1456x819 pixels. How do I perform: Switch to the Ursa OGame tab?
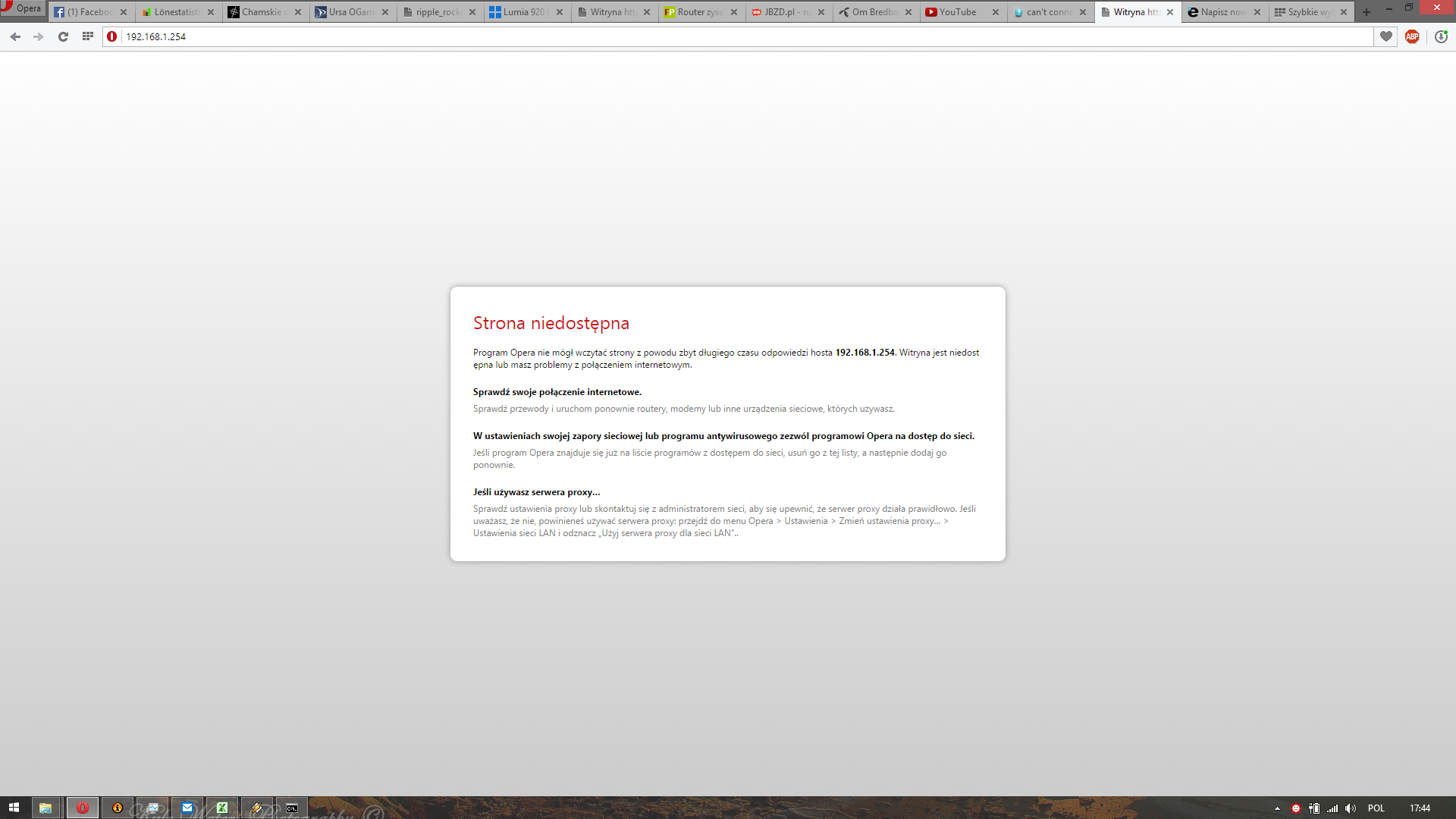click(x=353, y=12)
